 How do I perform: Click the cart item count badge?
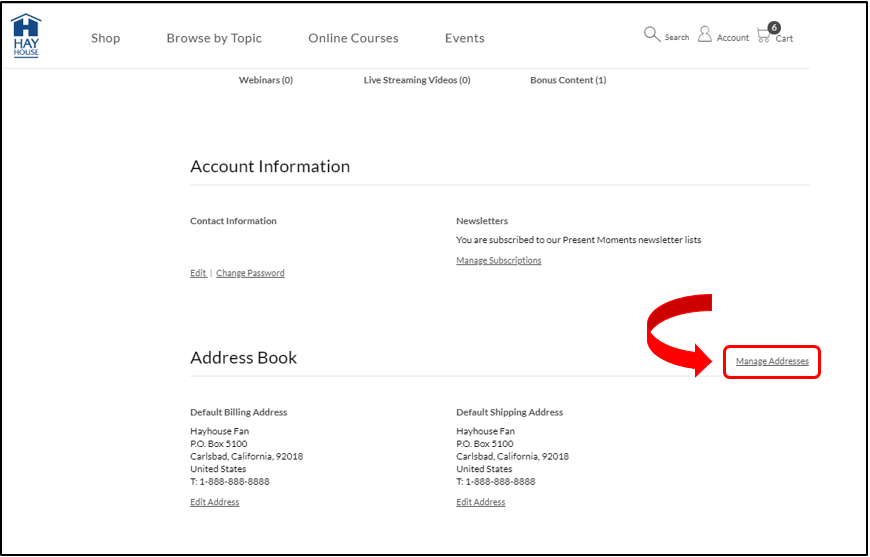774,28
